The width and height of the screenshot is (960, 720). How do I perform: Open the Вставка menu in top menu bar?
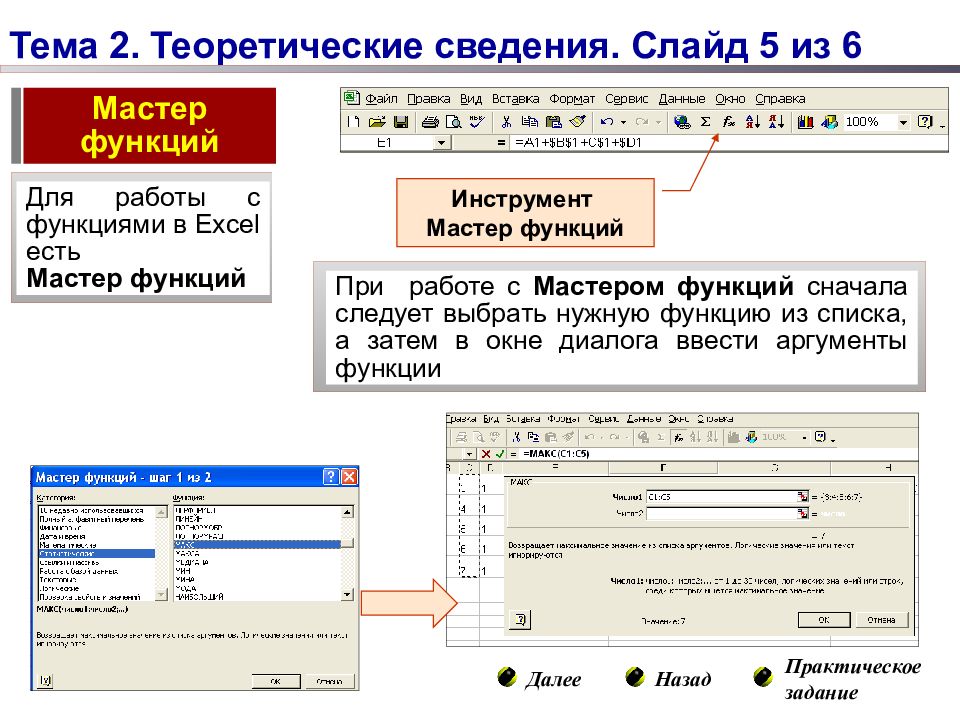coord(516,99)
